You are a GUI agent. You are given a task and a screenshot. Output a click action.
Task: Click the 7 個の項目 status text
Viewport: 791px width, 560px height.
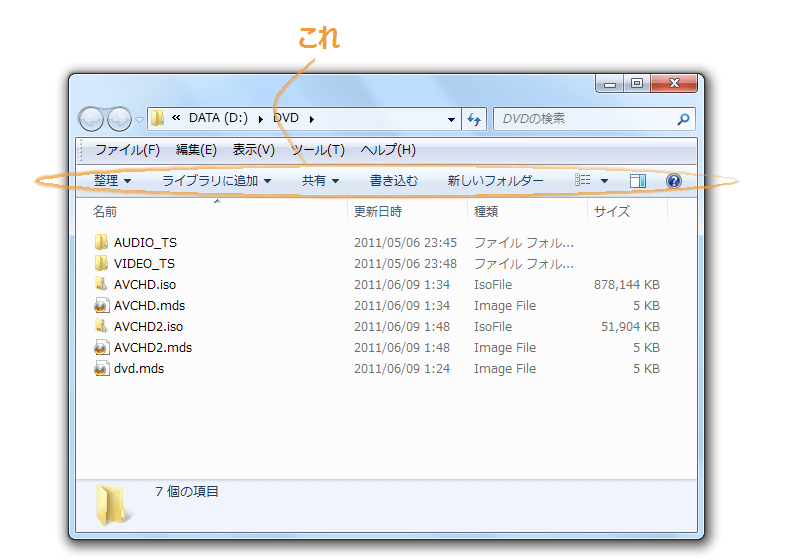(187, 491)
